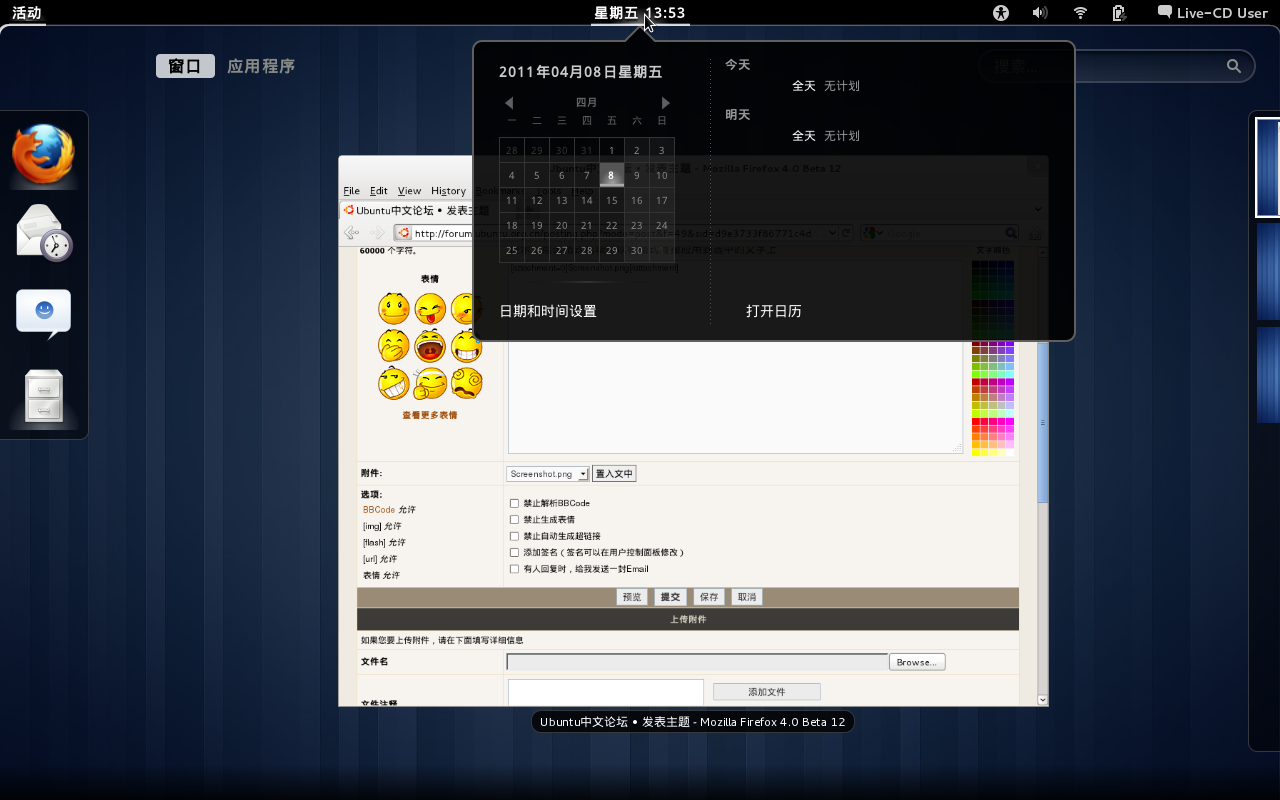Open 查看更多表情 link
The width and height of the screenshot is (1280, 800).
tap(430, 415)
